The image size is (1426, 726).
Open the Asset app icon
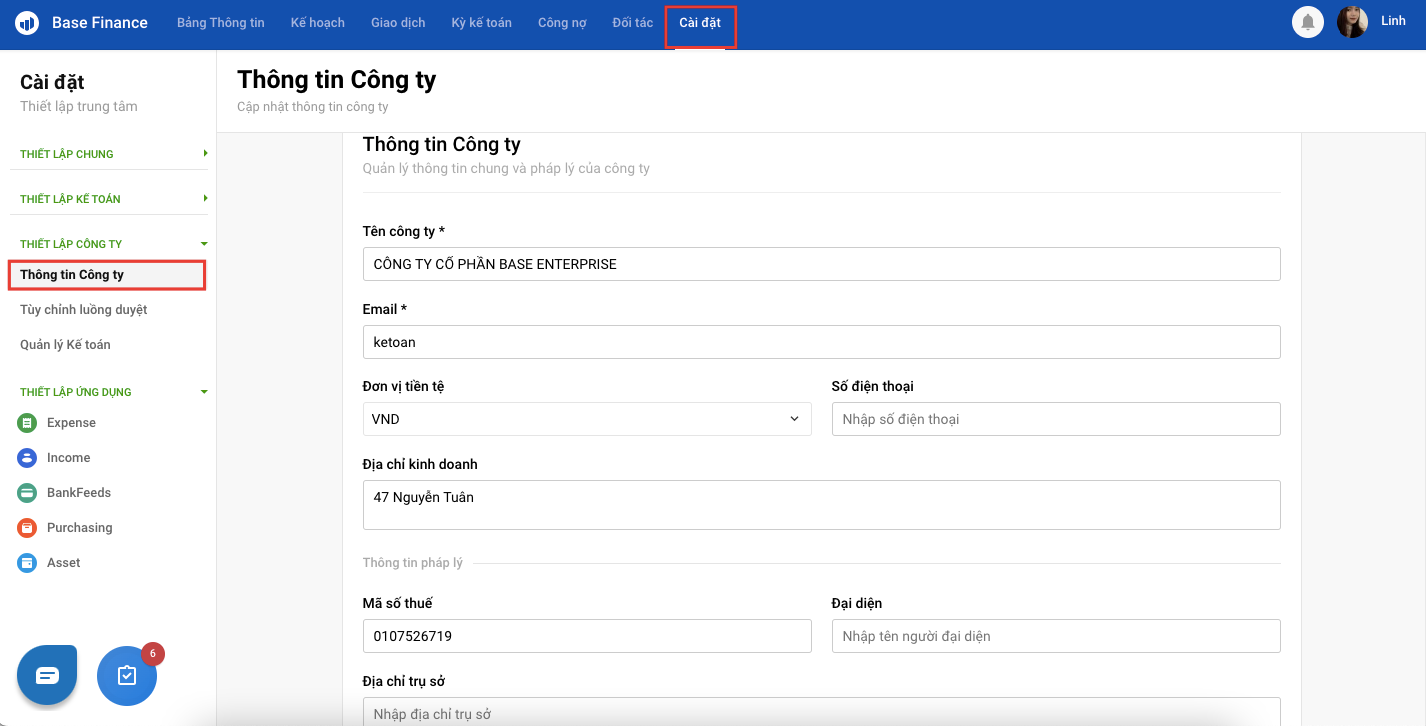27,563
